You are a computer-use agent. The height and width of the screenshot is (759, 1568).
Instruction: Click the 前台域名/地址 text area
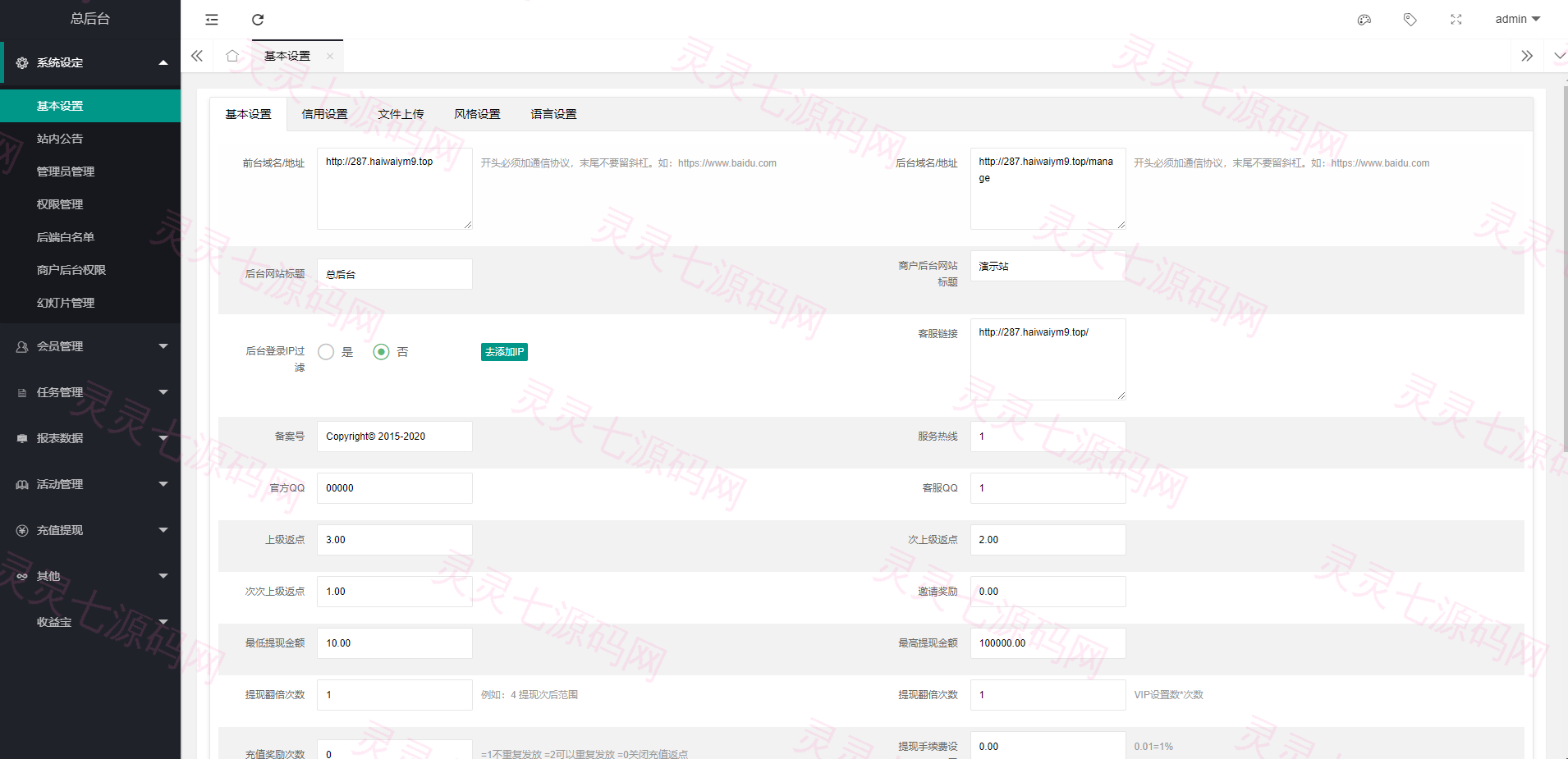point(395,189)
